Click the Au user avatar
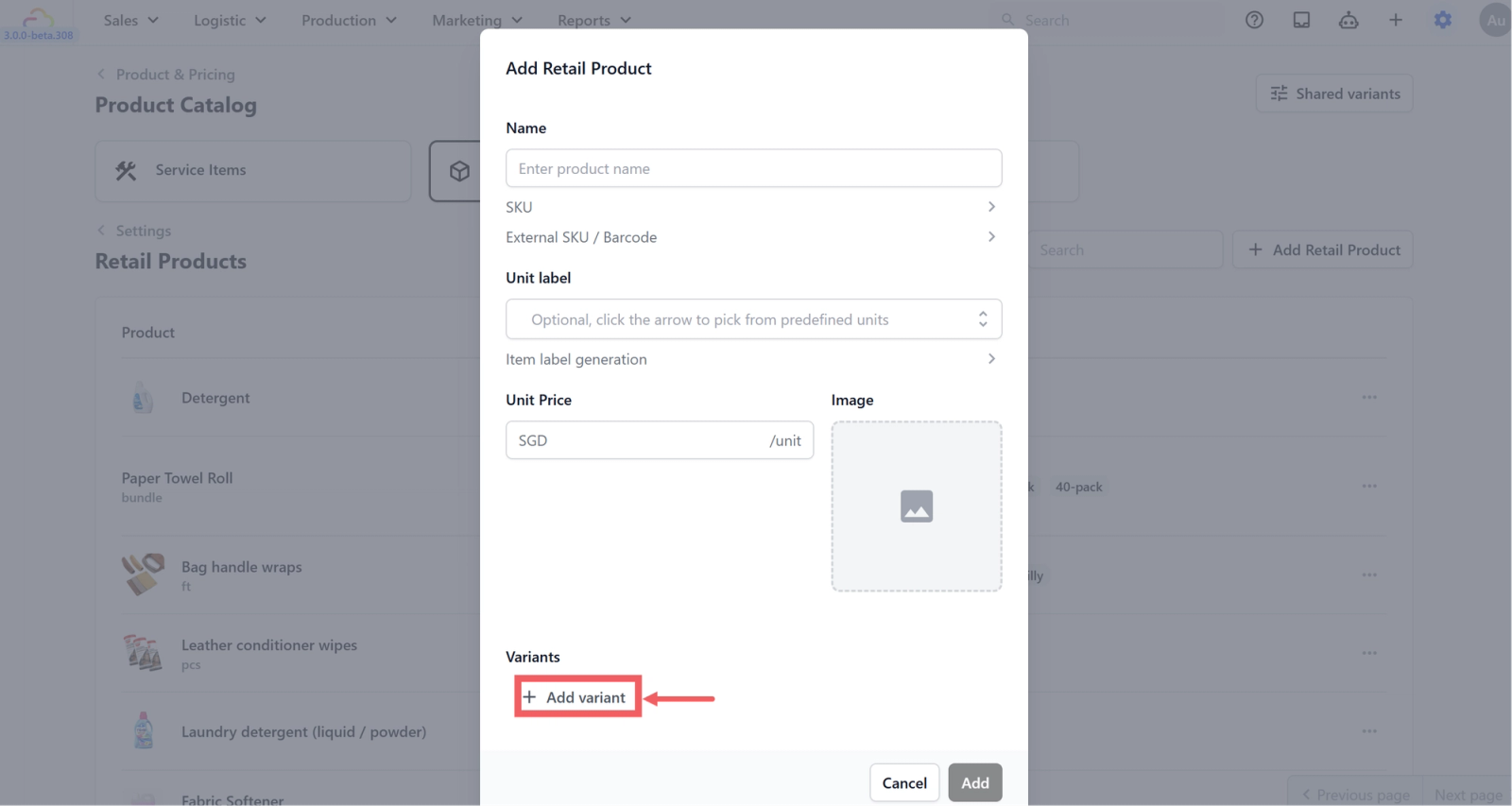This screenshot has height=806, width=1512. (x=1495, y=20)
